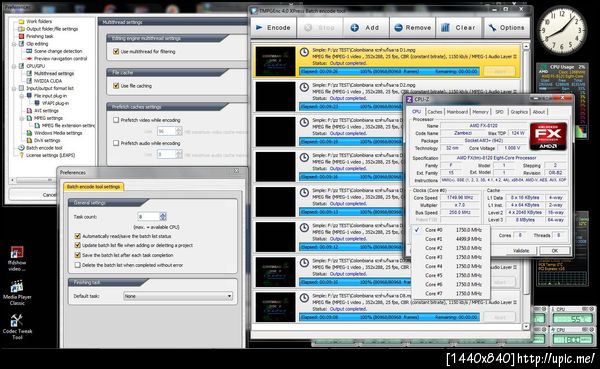
Task: Toggle Update batch list file when adding project
Action: [78, 245]
